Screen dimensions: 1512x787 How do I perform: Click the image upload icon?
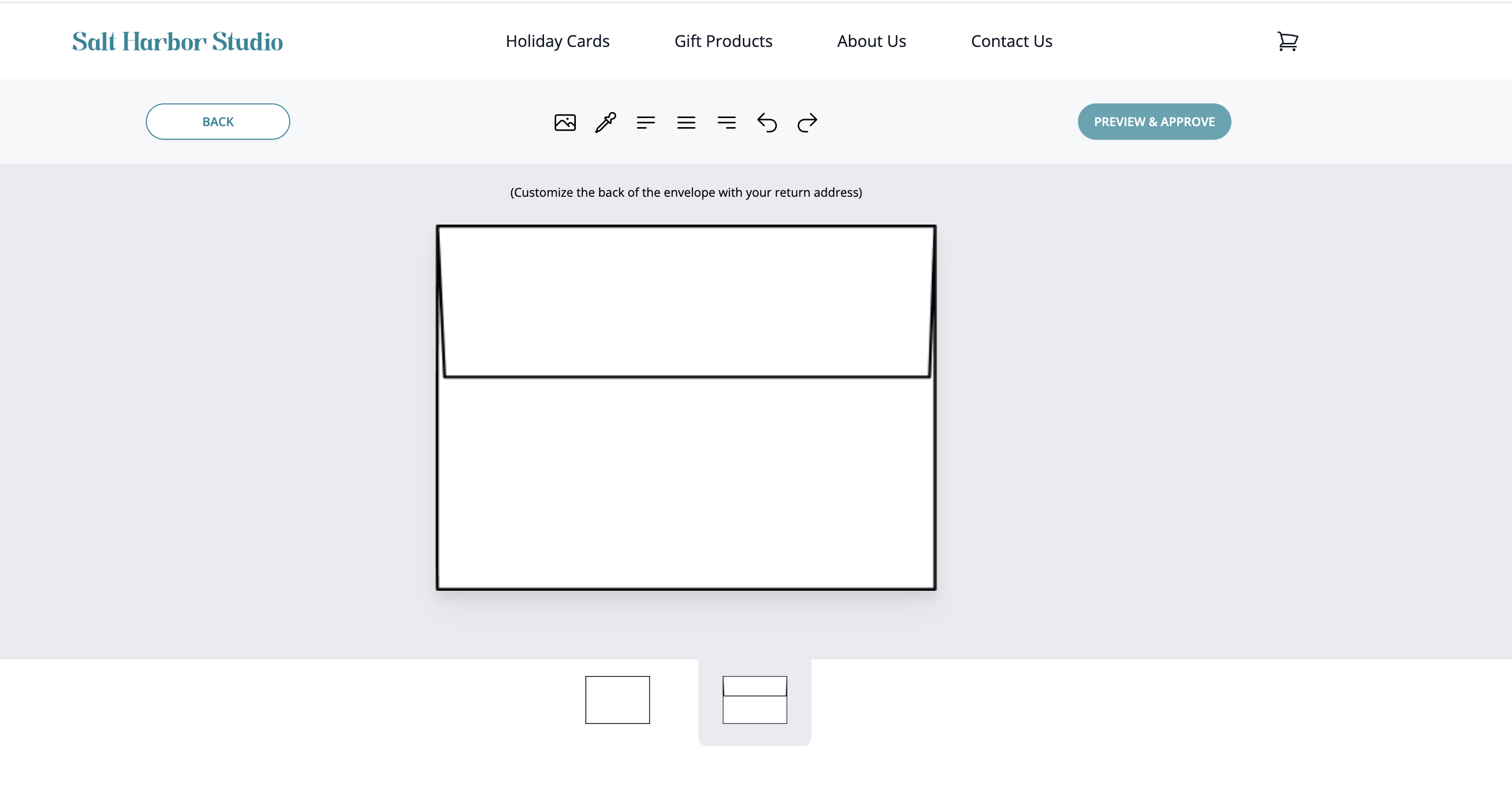tap(565, 121)
